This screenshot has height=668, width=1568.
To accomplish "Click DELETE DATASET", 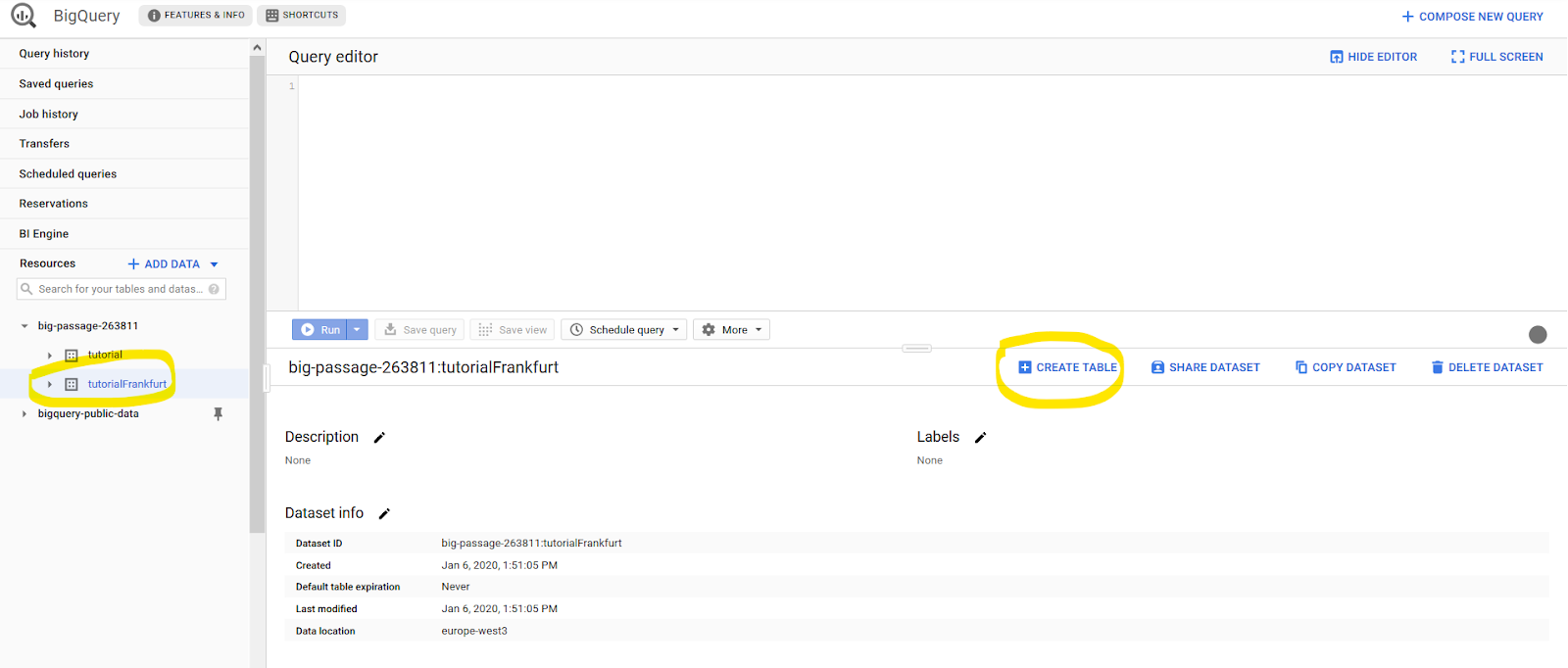I will (x=1487, y=367).
